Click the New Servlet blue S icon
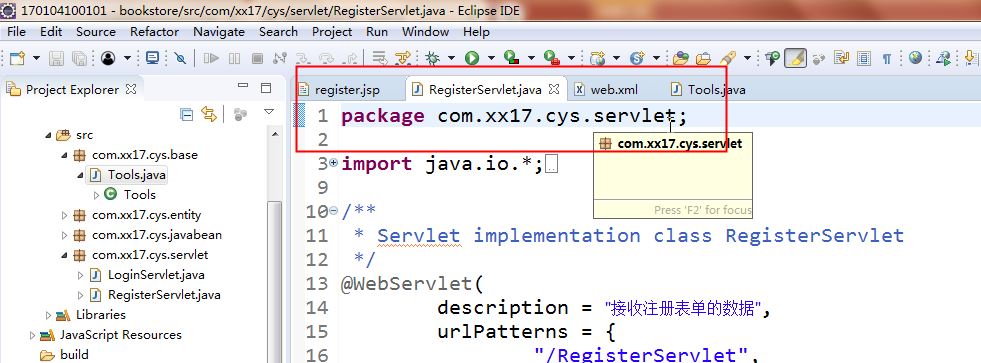 (x=637, y=58)
